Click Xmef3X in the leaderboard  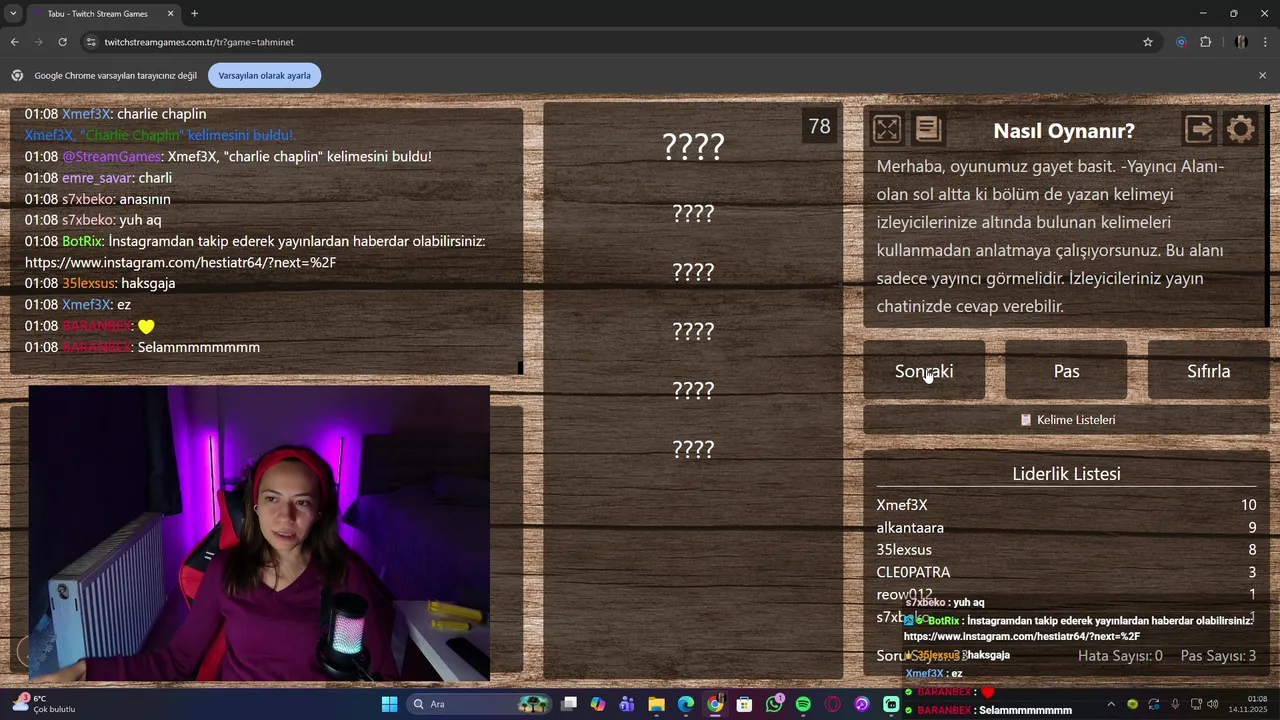coord(902,505)
